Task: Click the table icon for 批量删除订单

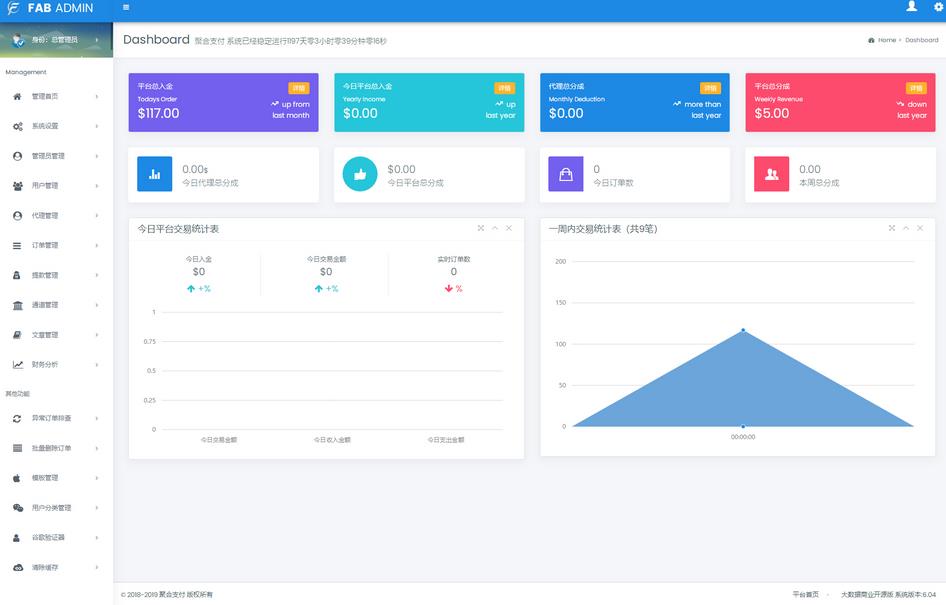Action: [x=17, y=448]
